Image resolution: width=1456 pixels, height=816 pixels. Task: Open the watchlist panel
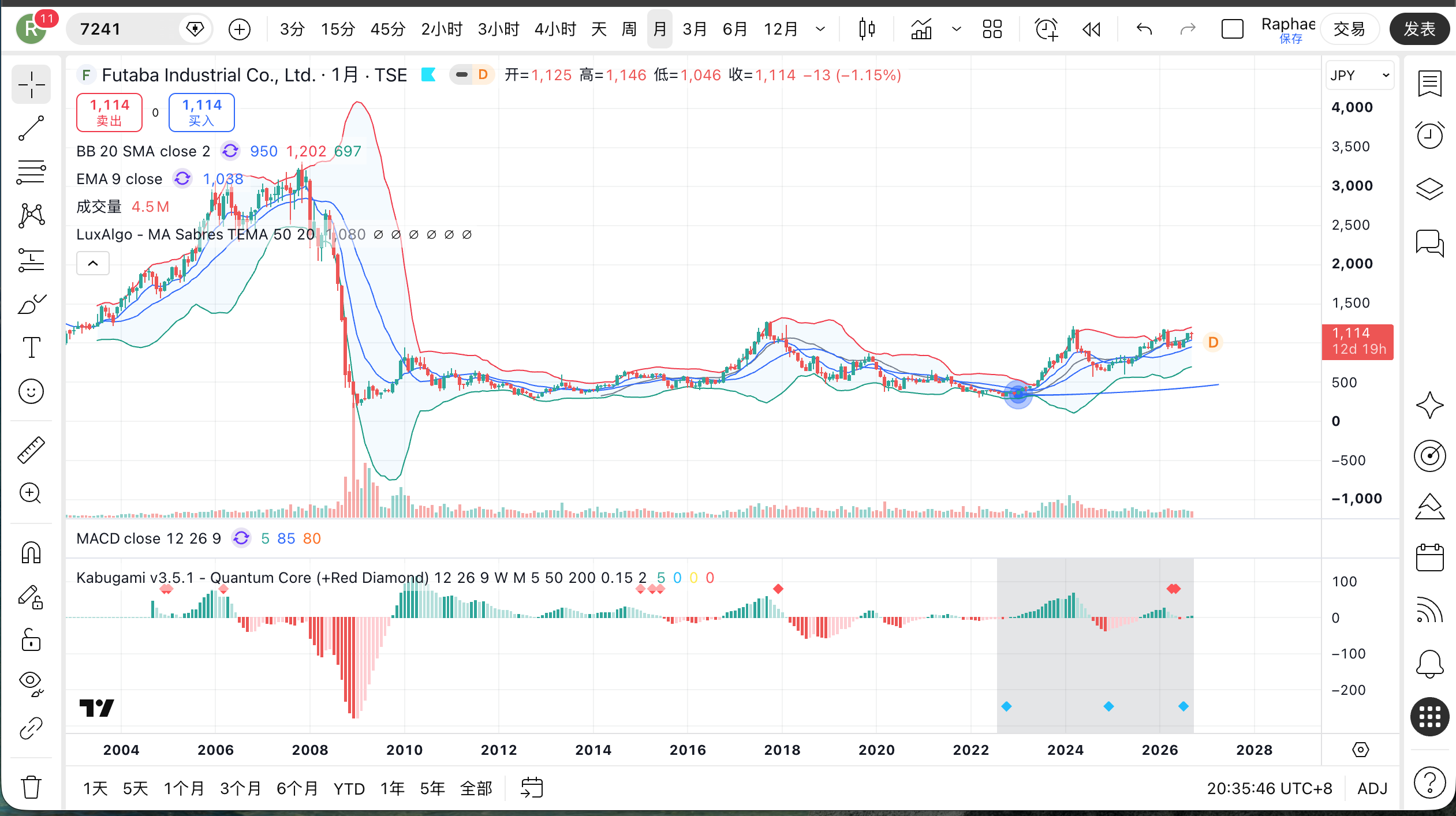pyautogui.click(x=1429, y=84)
